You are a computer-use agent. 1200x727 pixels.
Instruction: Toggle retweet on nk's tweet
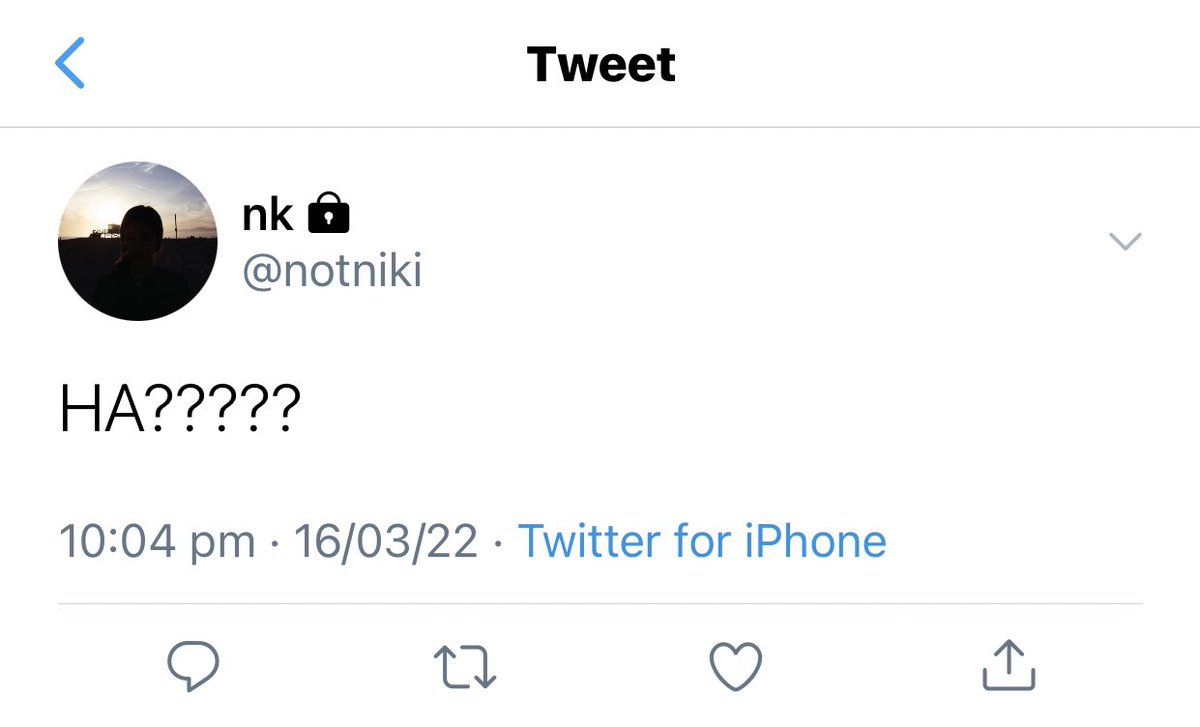(464, 666)
